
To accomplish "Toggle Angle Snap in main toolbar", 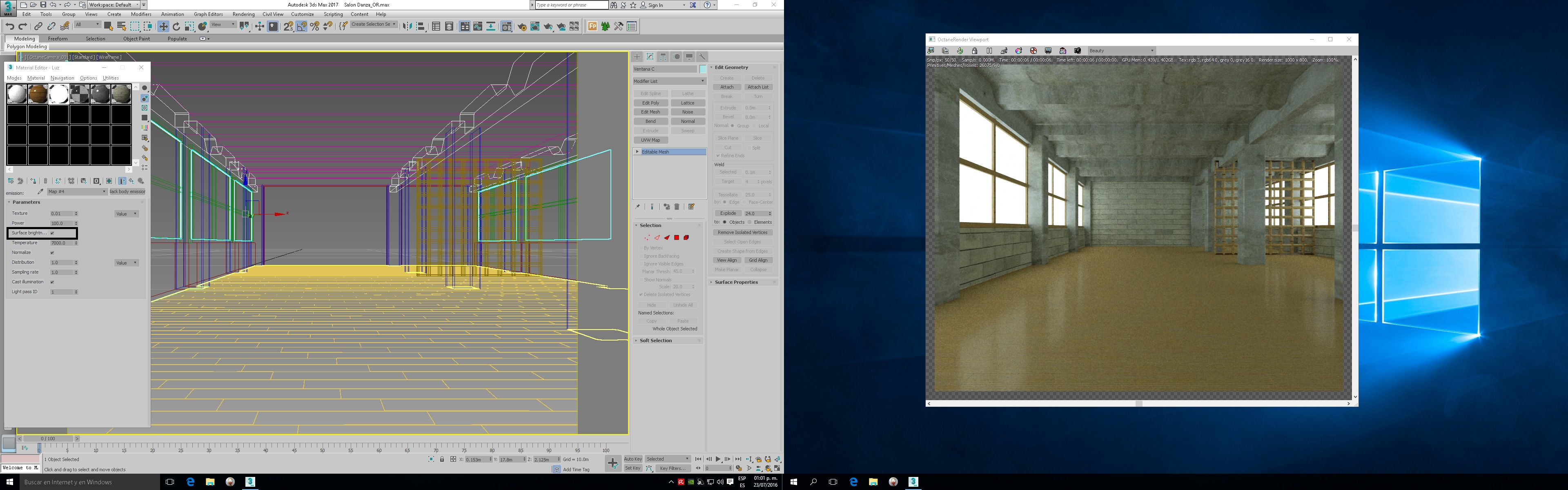I will (301, 26).
